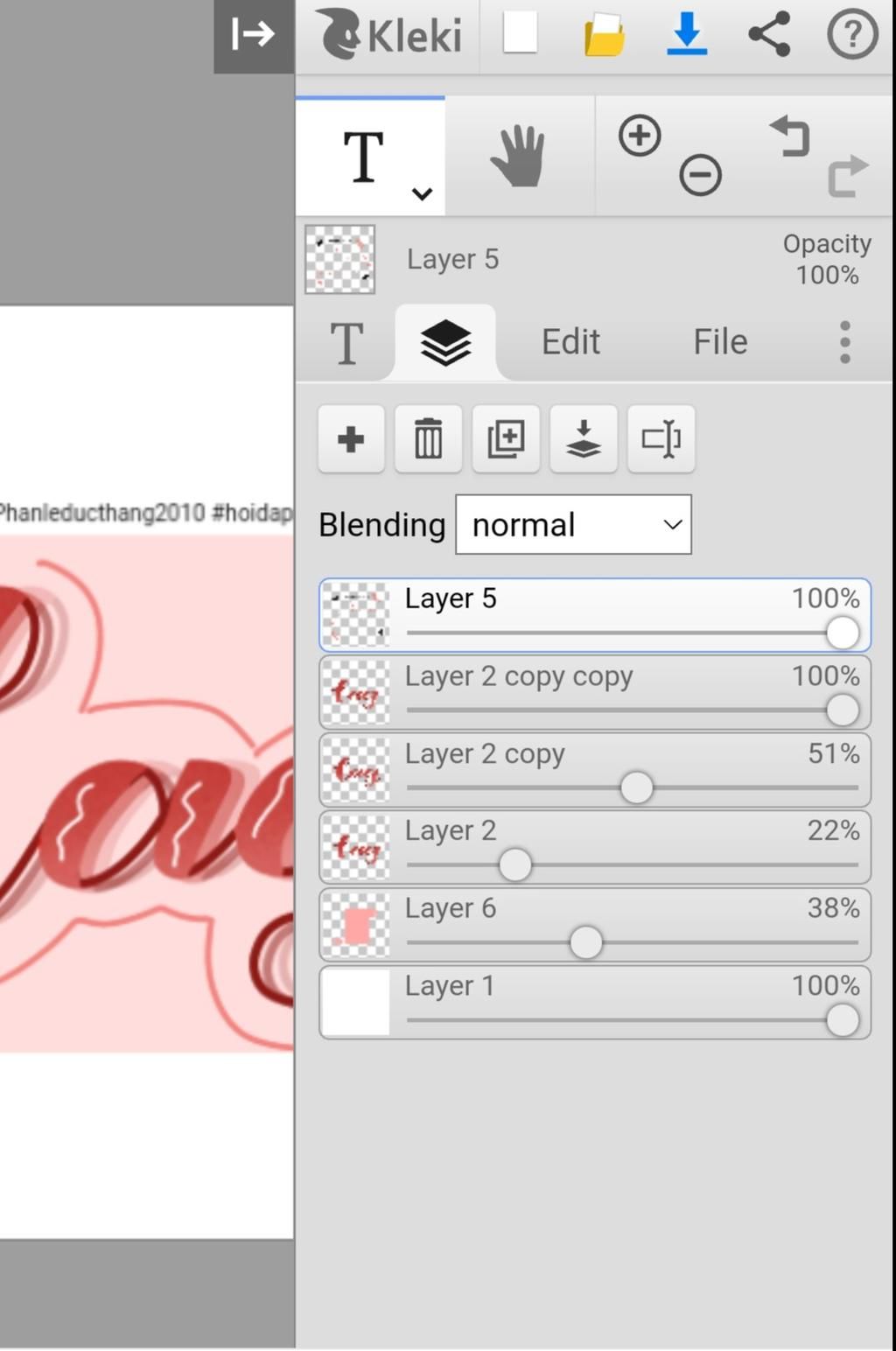Screen dimensions: 896x1351
Task: Share the image via the share icon
Action: [x=769, y=35]
